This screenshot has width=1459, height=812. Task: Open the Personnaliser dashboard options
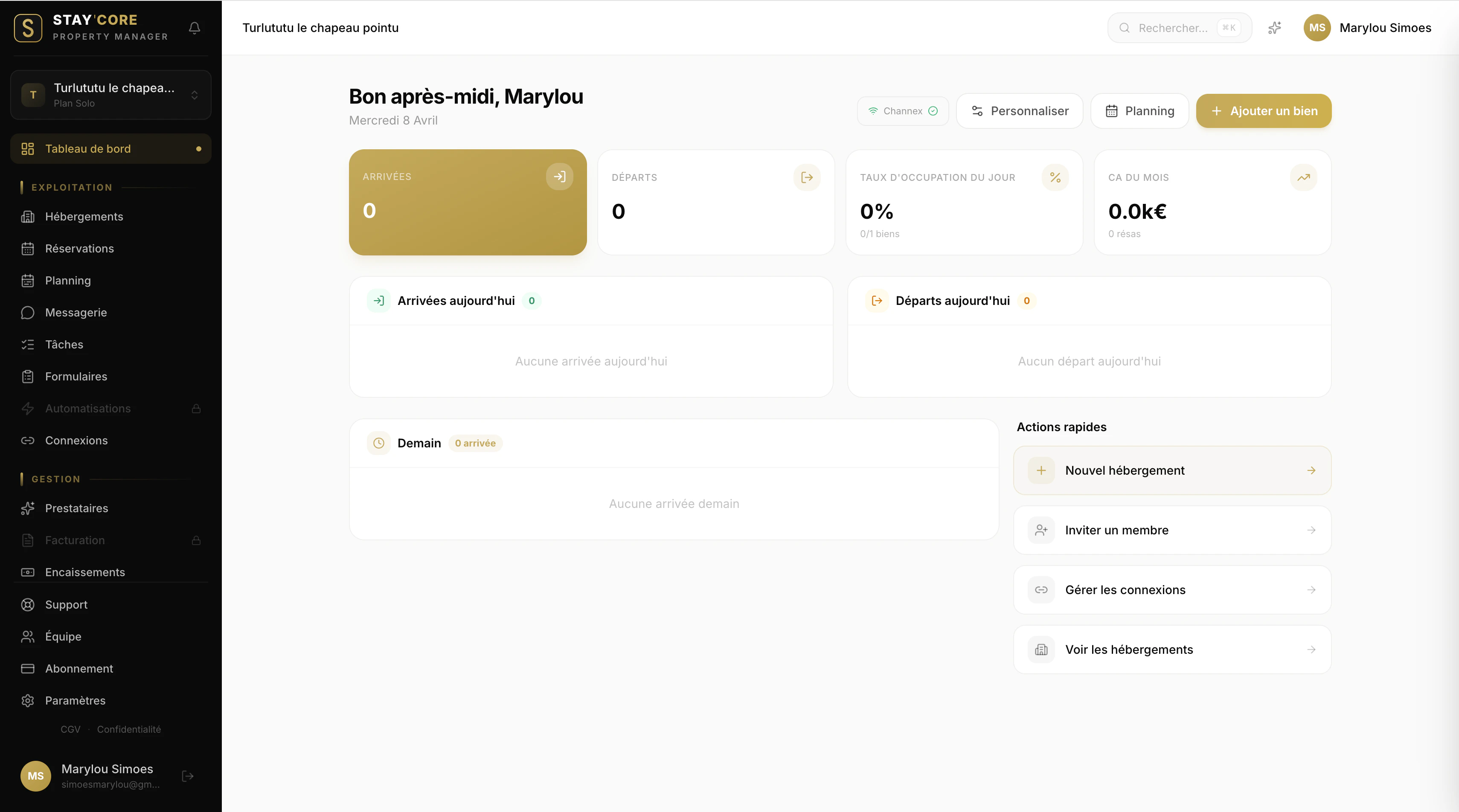(x=1020, y=111)
